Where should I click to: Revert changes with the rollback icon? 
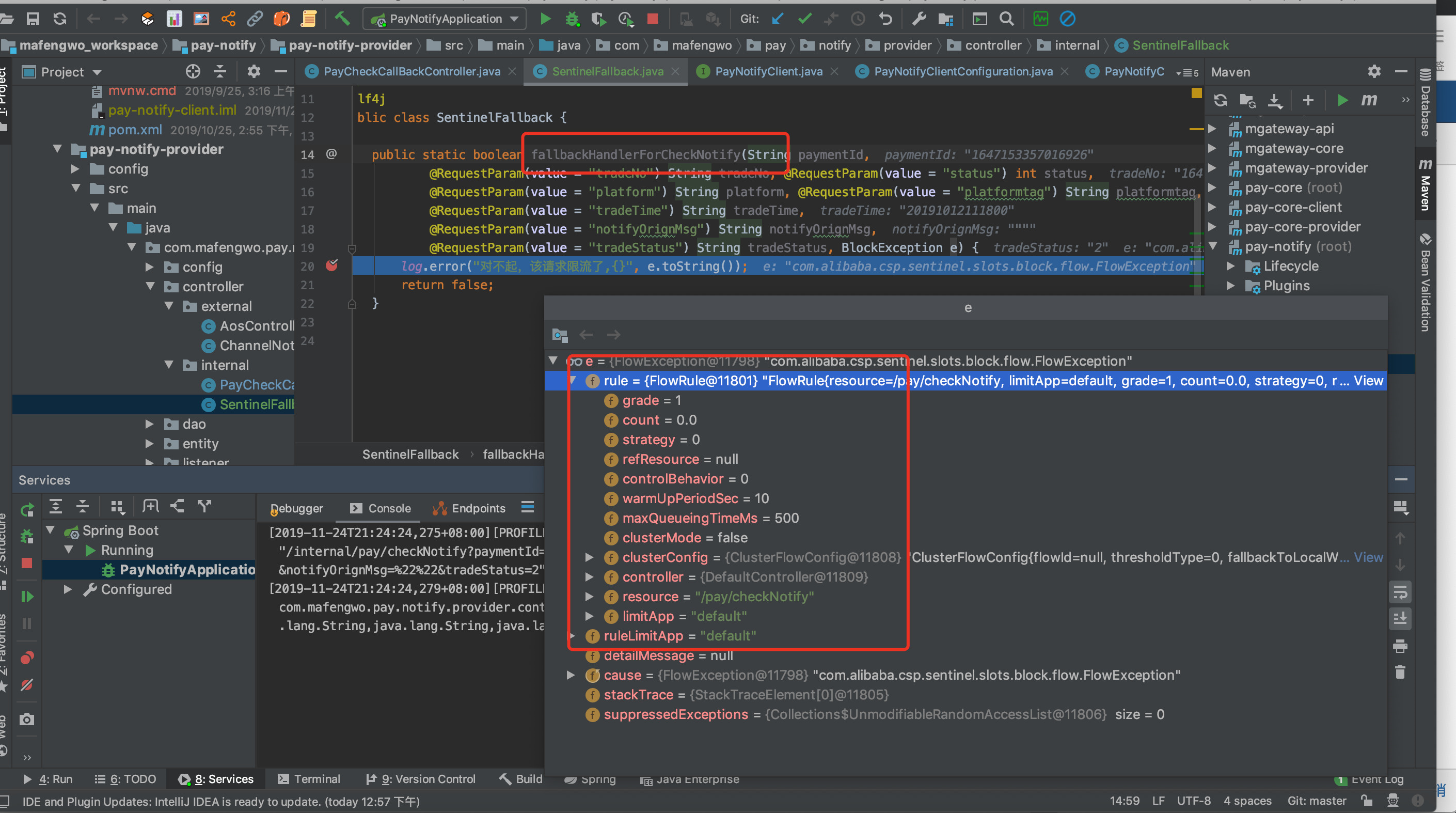pyautogui.click(x=885, y=19)
